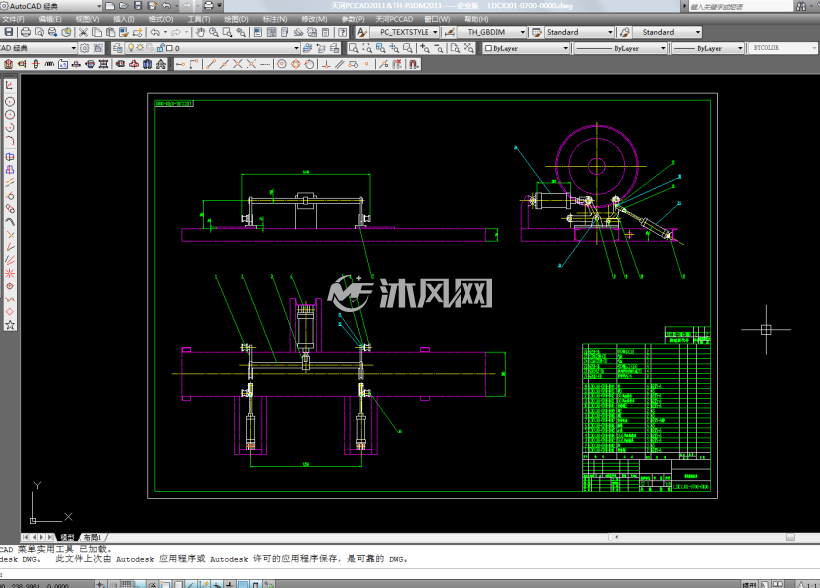820x588 pixels.
Task: Expand the PC_TEXTSTYLE text style dropdown
Action: 435,32
